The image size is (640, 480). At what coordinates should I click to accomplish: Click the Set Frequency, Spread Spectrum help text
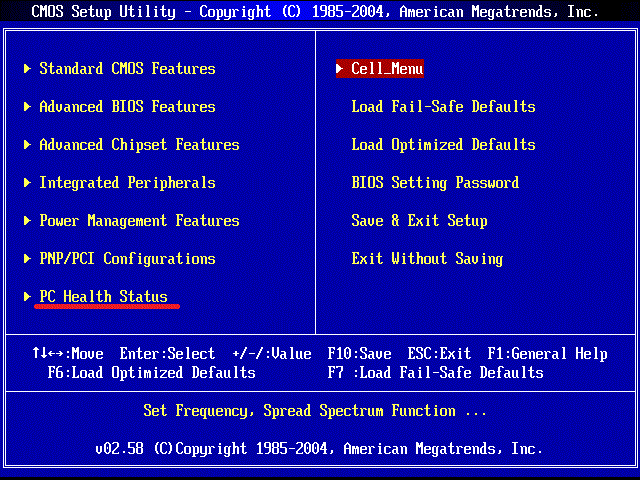(315, 411)
